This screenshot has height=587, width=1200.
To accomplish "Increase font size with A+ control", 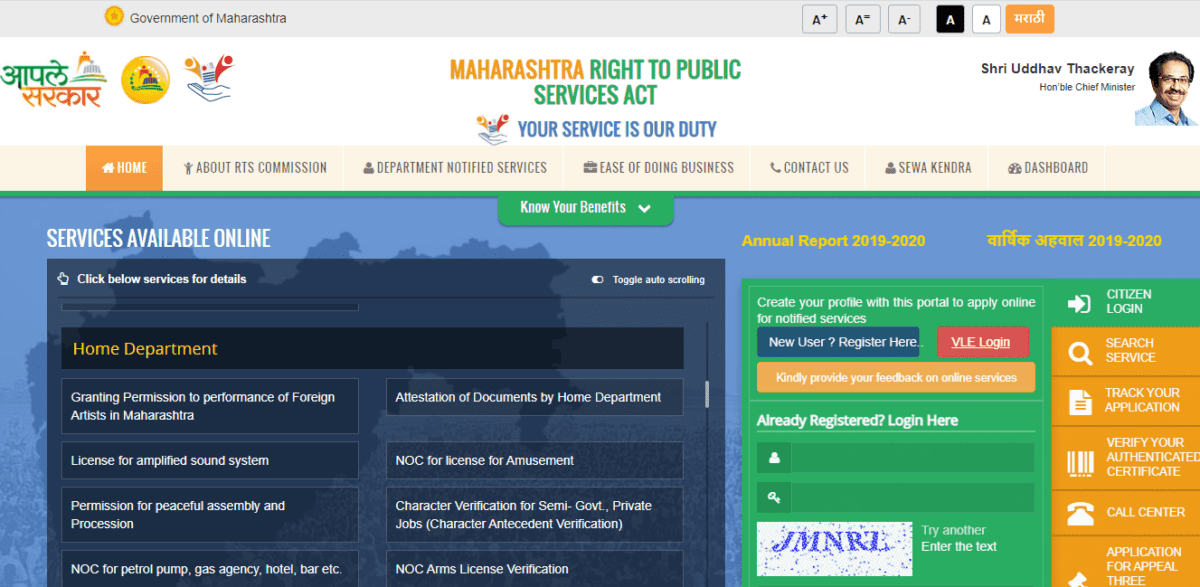I will (x=819, y=18).
